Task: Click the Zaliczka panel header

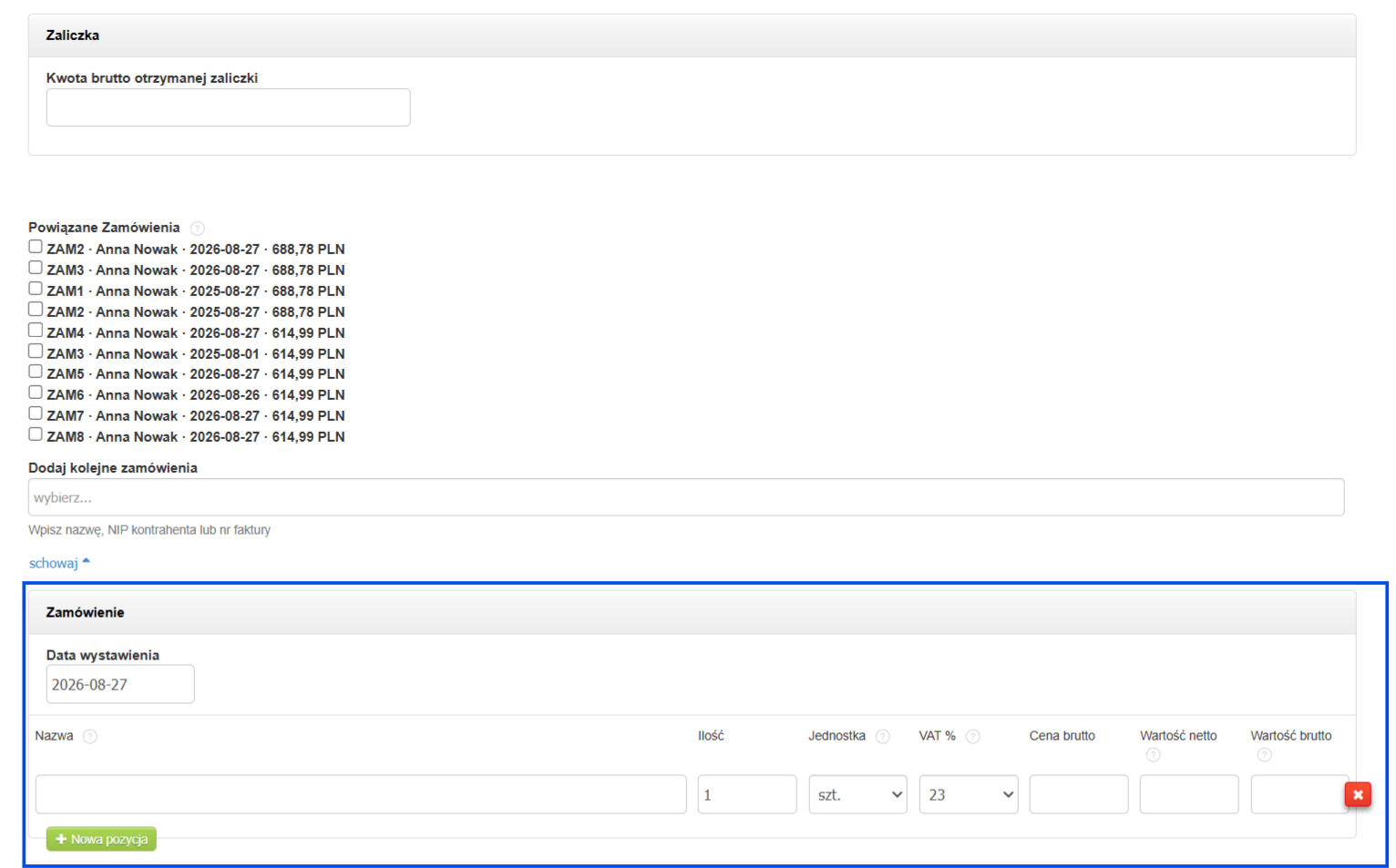Action: point(692,36)
